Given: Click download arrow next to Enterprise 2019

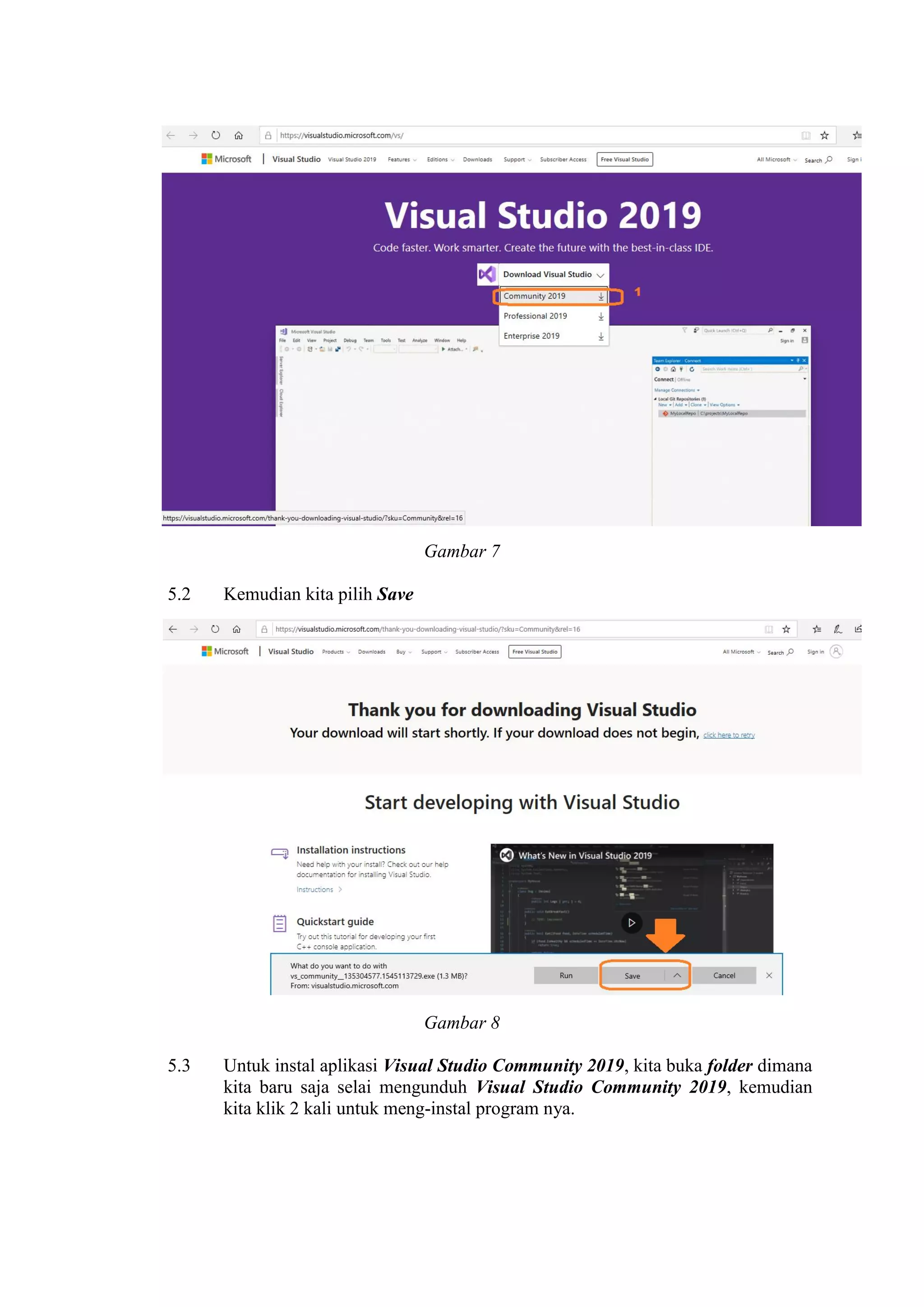Looking at the screenshot, I should coord(601,336).
